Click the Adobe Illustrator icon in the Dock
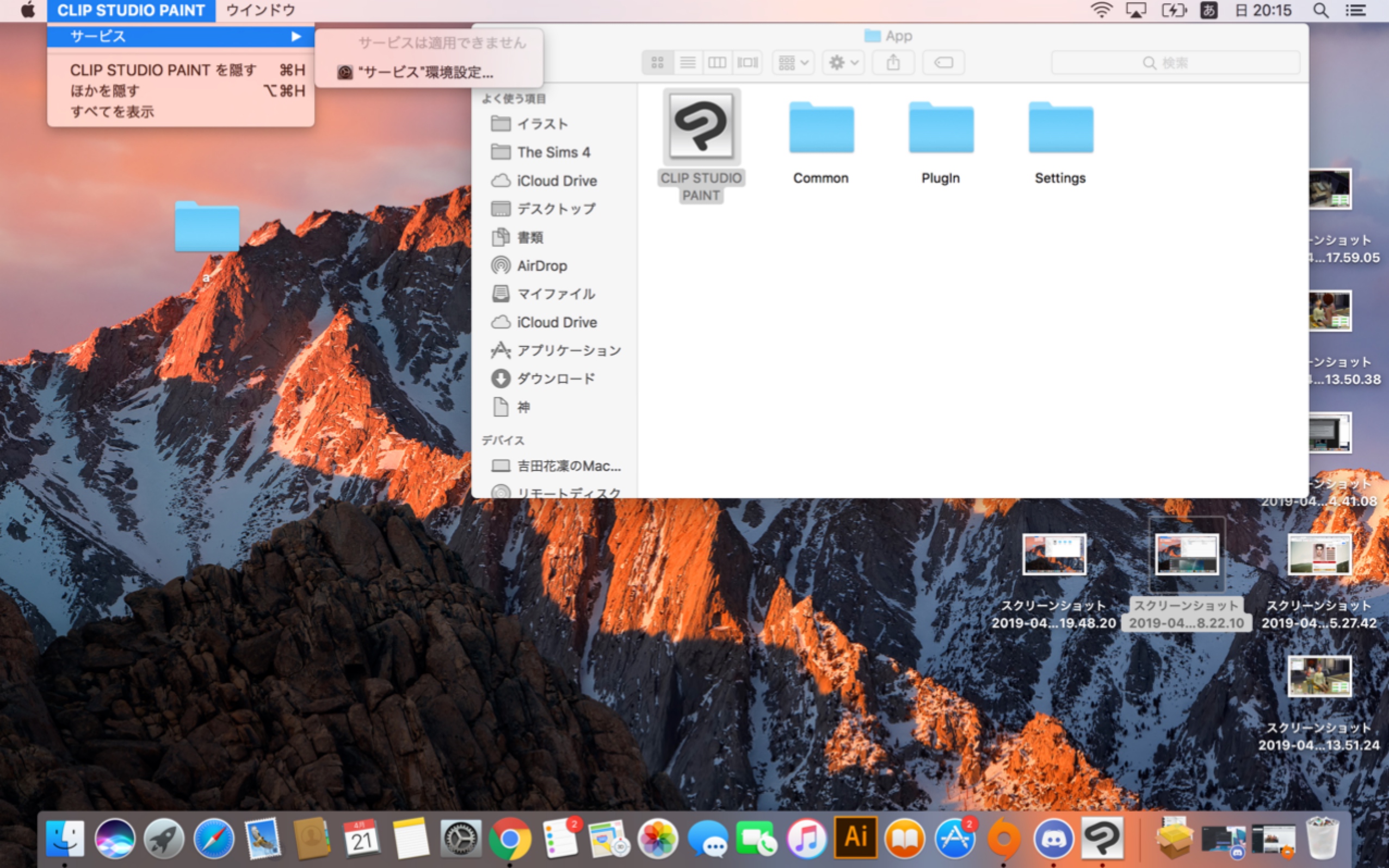Image resolution: width=1389 pixels, height=868 pixels. (x=855, y=838)
